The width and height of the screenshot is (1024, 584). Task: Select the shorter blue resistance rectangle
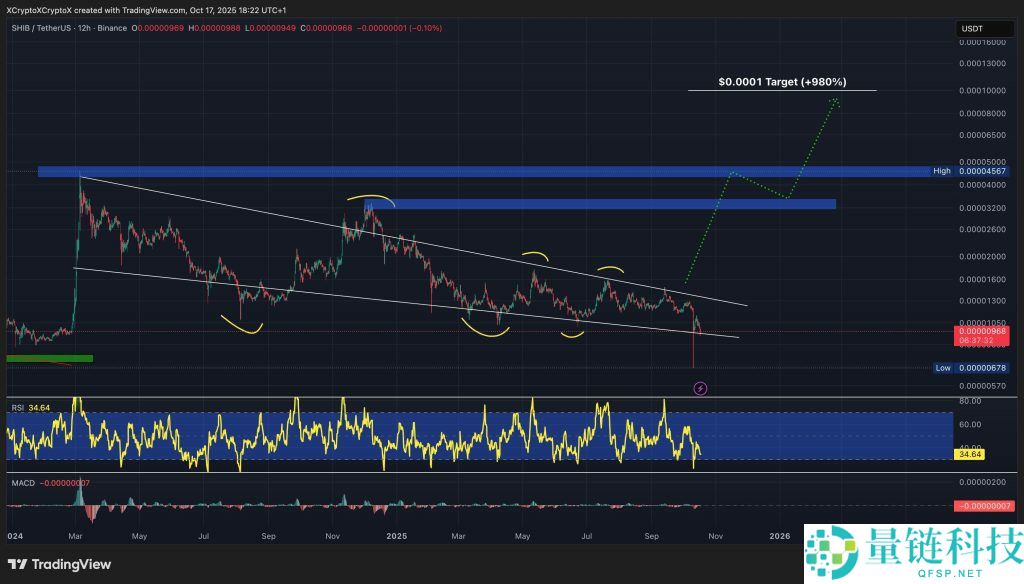(600, 204)
